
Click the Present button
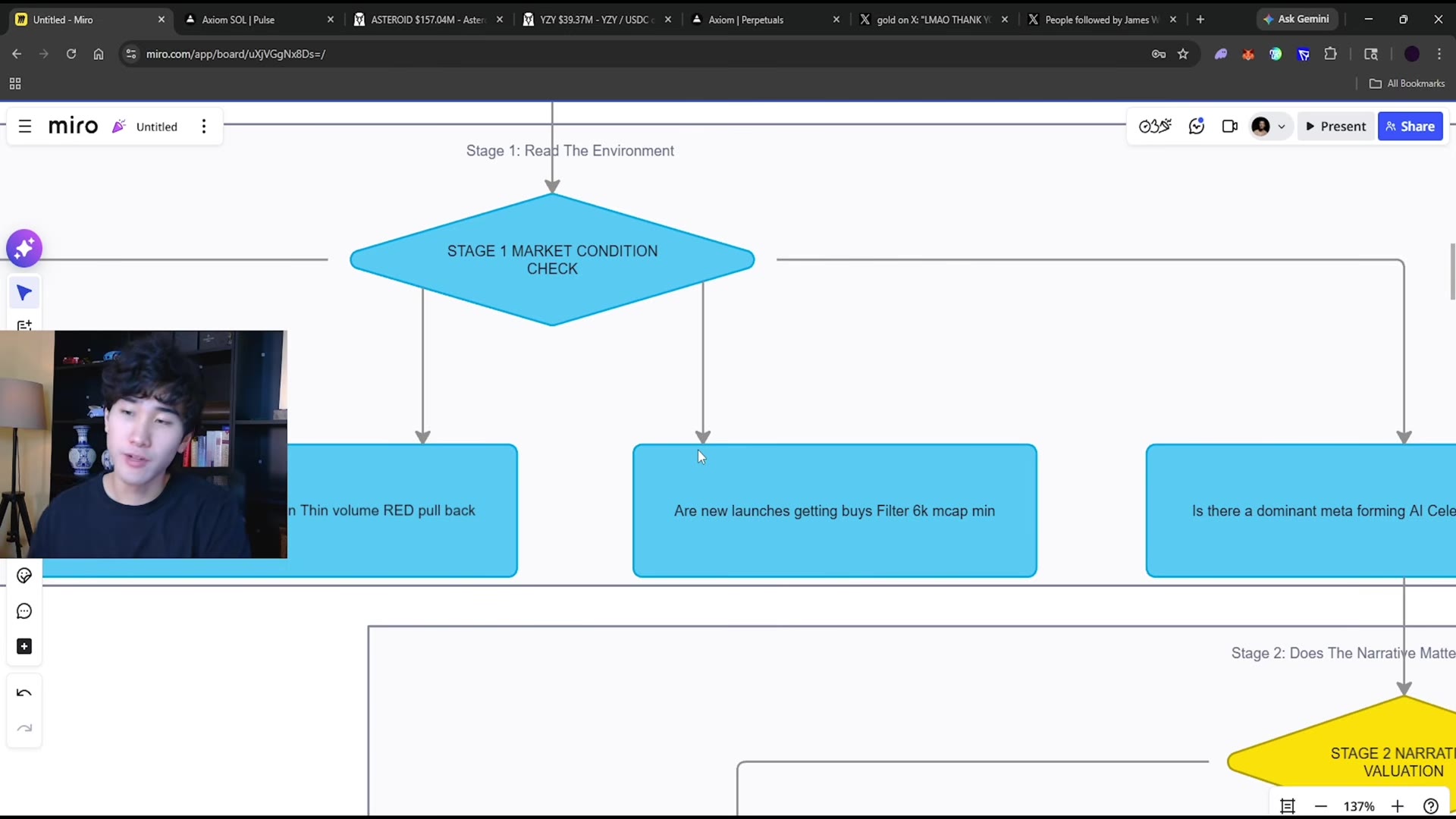pyautogui.click(x=1336, y=127)
